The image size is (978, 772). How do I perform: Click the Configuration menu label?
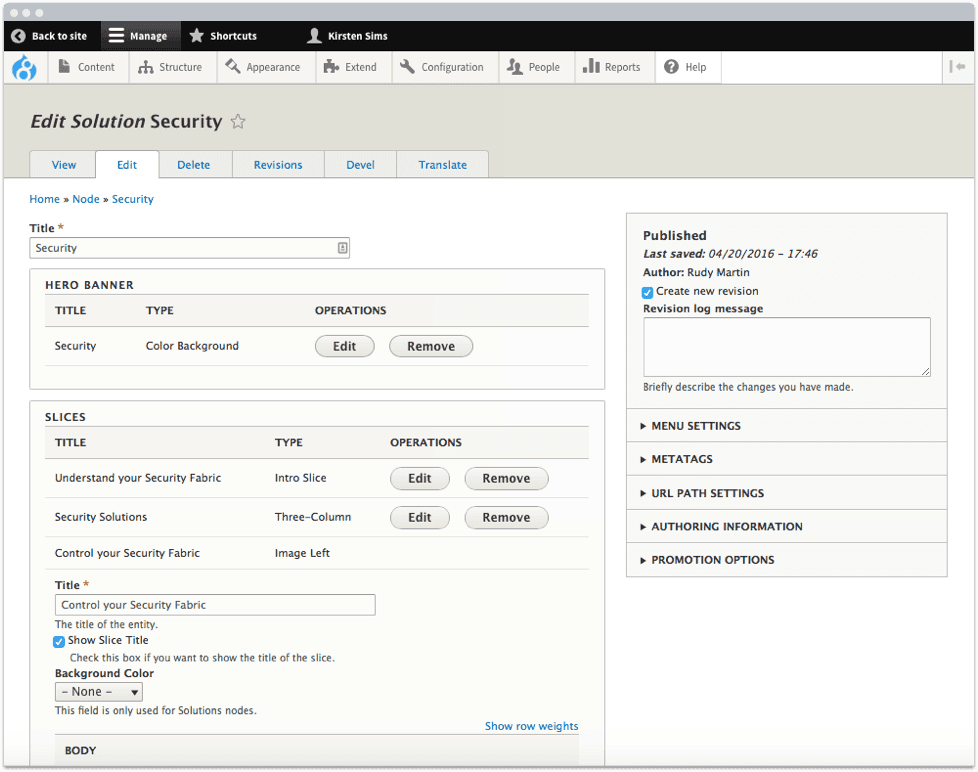452,67
